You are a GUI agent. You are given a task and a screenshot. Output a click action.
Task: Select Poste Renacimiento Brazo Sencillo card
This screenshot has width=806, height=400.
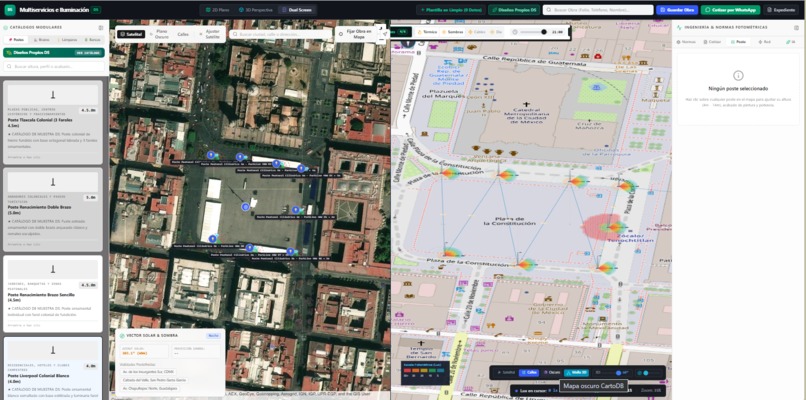point(53,294)
